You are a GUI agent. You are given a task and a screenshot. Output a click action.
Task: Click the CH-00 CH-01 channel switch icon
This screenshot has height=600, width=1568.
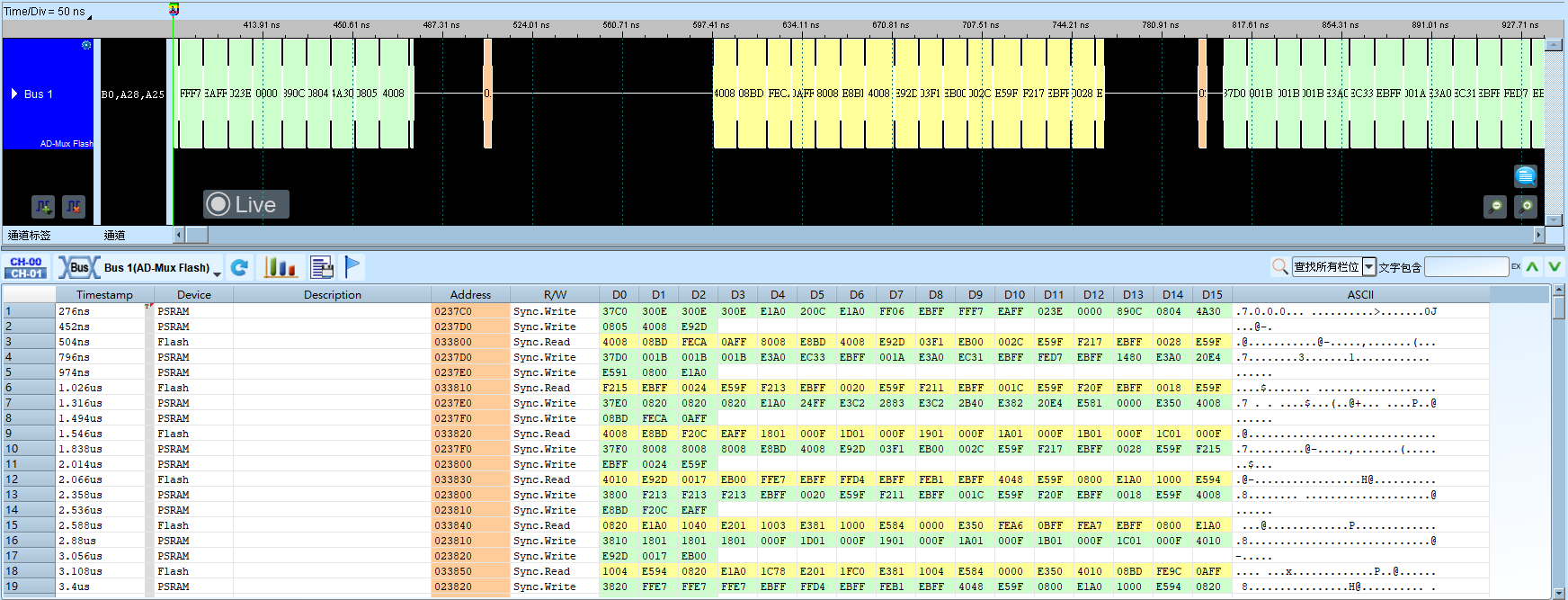26,267
